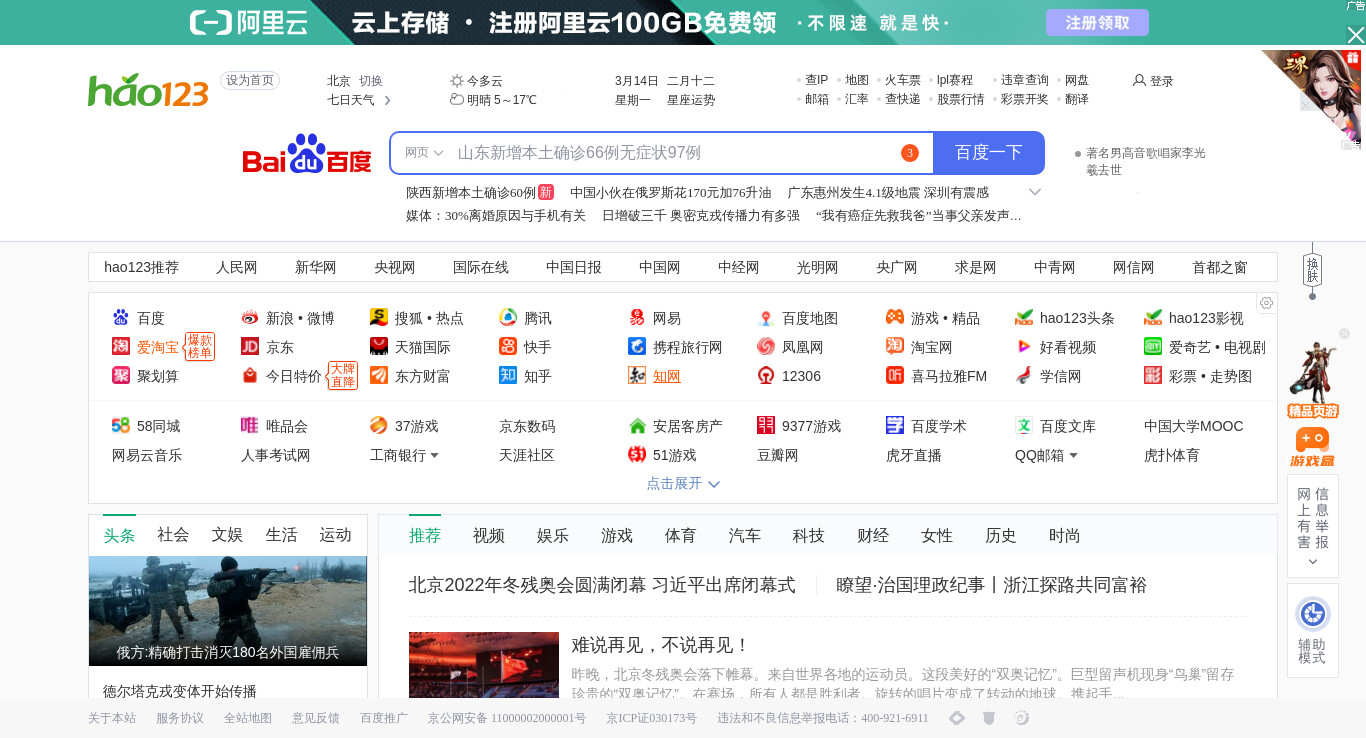Select the 历史 feed tab
Viewport: 1366px width, 738px height.
(1001, 536)
